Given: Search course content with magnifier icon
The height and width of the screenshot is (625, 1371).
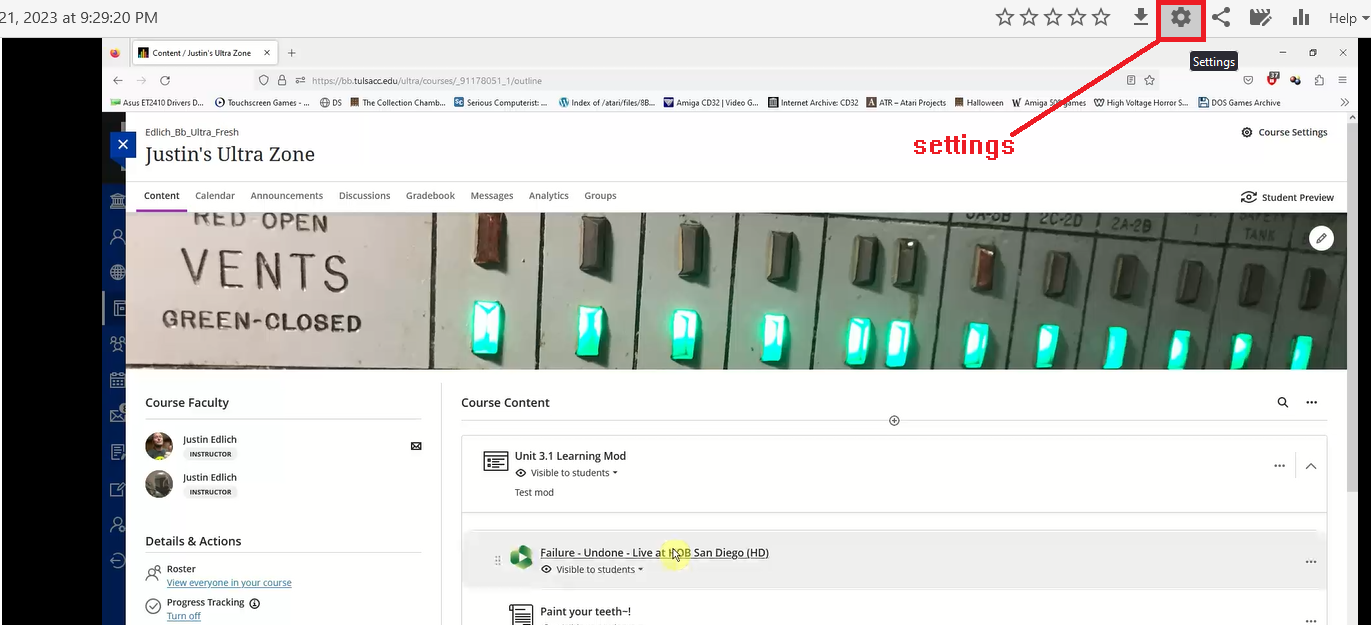Looking at the screenshot, I should point(1283,402).
